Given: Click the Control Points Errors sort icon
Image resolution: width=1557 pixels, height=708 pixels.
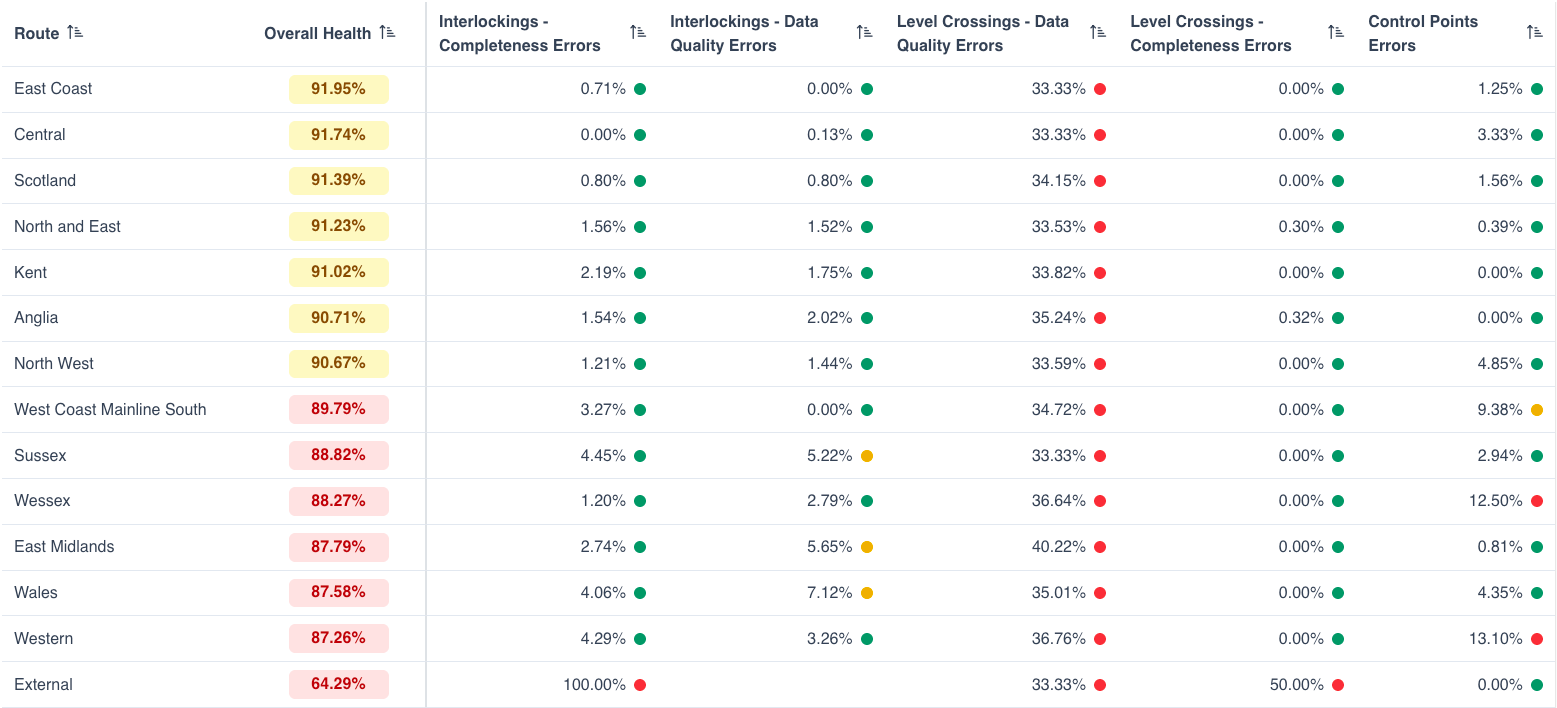Looking at the screenshot, I should 1535,31.
